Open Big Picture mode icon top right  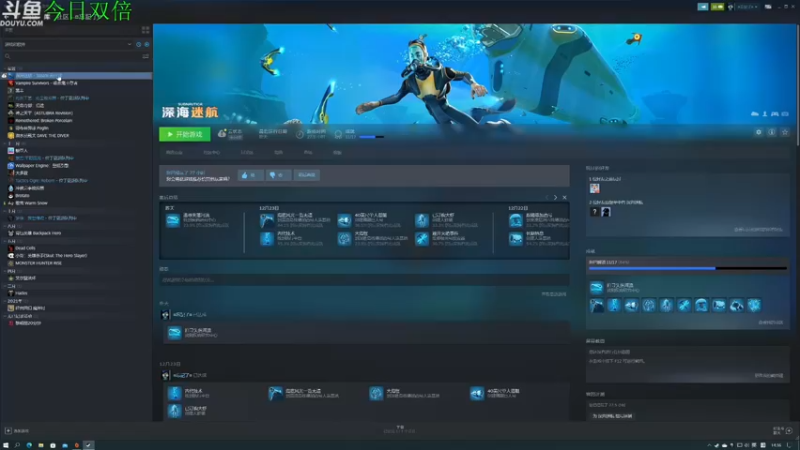click(768, 7)
